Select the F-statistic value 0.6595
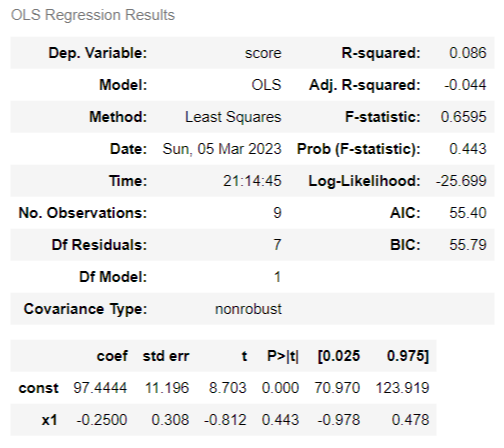 pyautogui.click(x=463, y=117)
